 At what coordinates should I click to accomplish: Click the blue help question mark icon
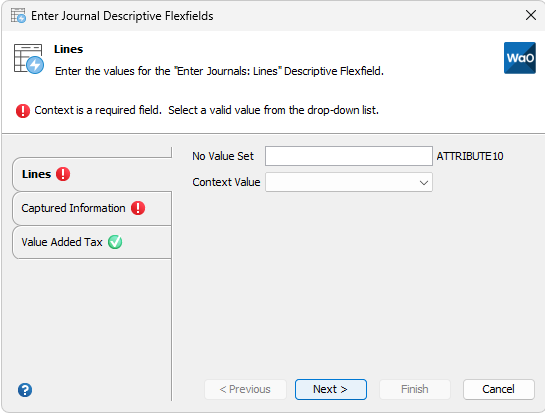coord(25,390)
